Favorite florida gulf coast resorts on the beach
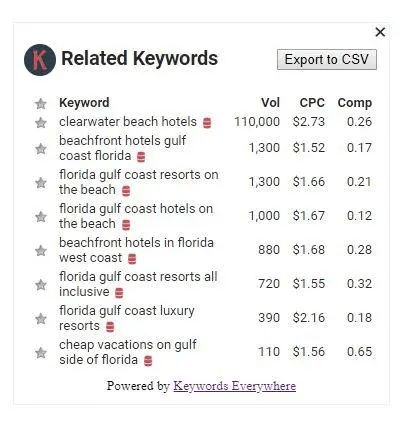Screen dimensions: 404x422 pos(41,183)
